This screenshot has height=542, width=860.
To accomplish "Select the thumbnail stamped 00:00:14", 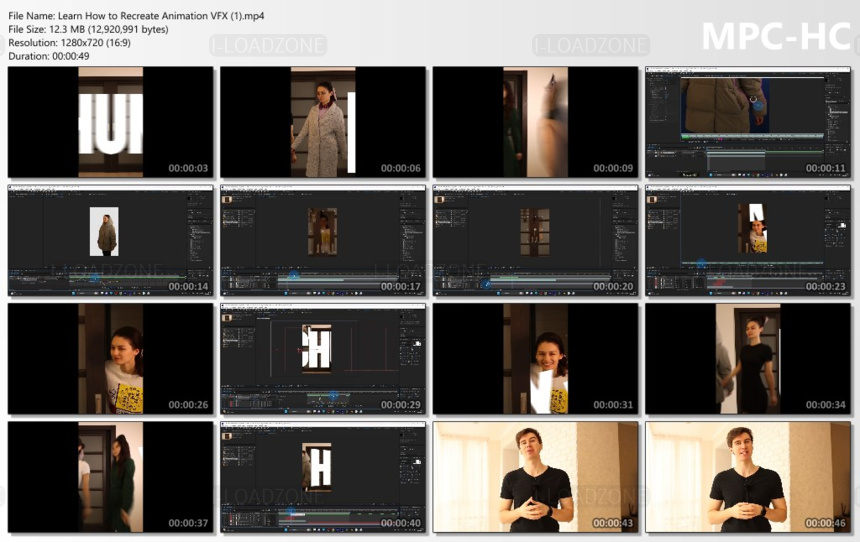I will [x=110, y=240].
